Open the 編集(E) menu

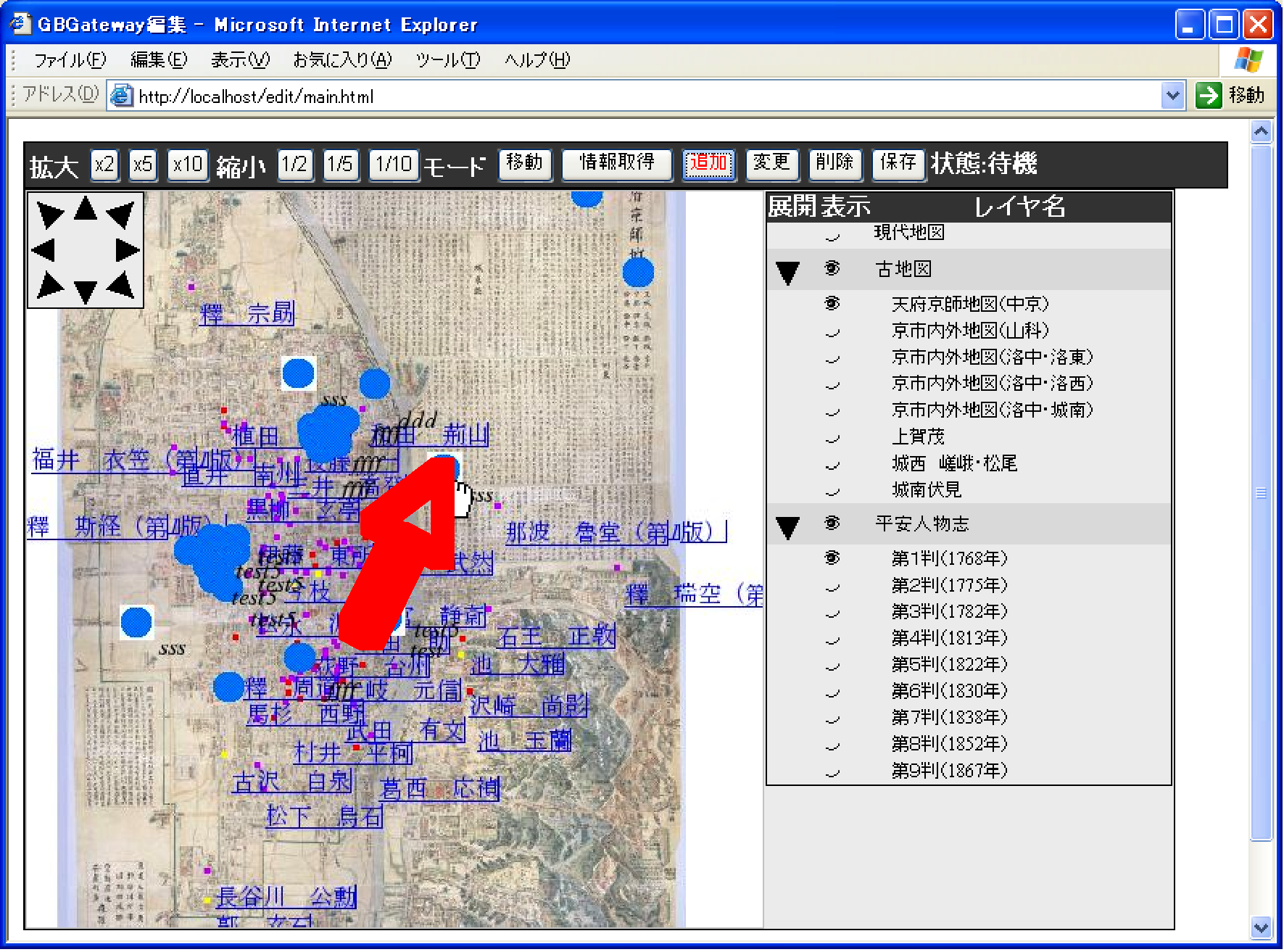tap(159, 59)
